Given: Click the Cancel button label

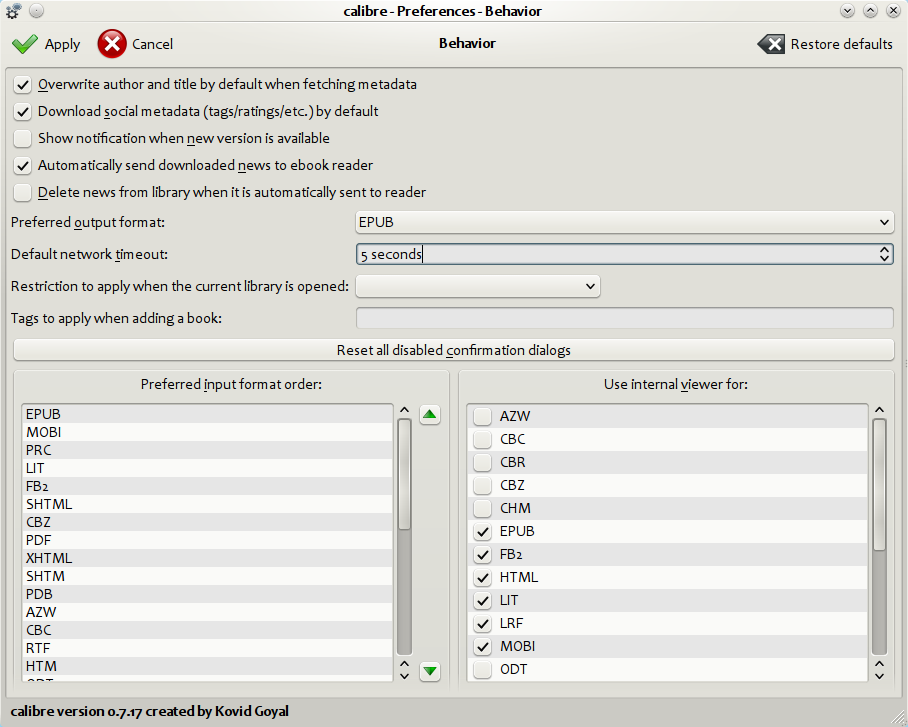Looking at the screenshot, I should tap(152, 44).
